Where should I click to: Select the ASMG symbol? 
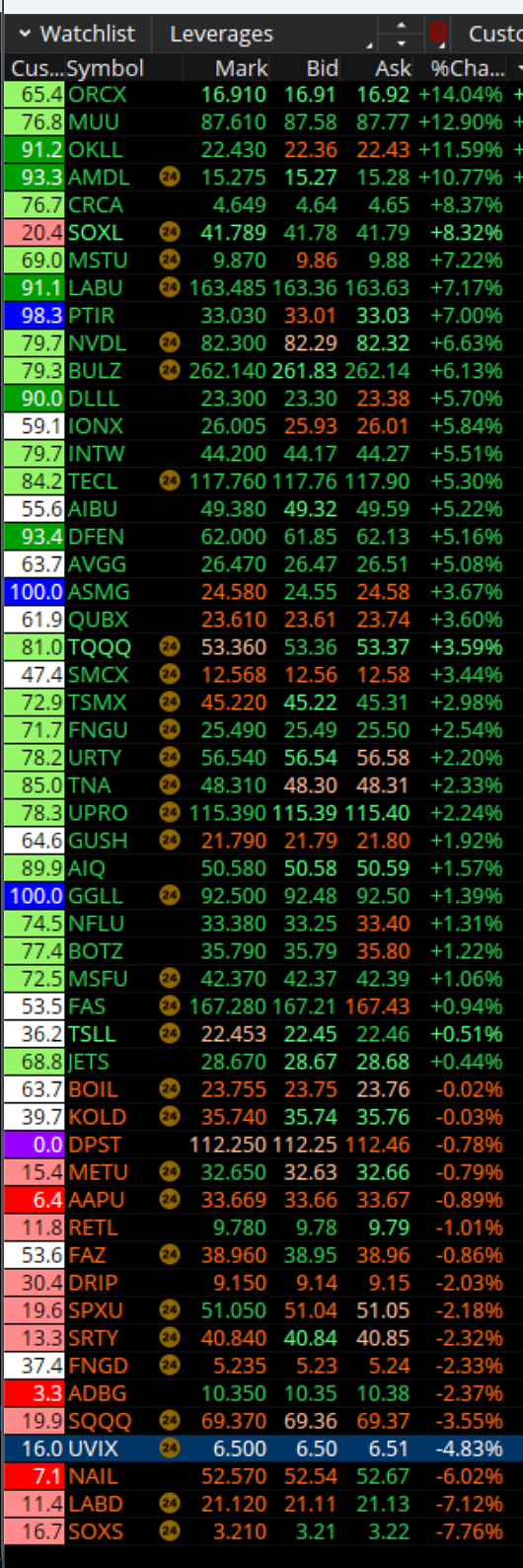pyautogui.click(x=99, y=592)
